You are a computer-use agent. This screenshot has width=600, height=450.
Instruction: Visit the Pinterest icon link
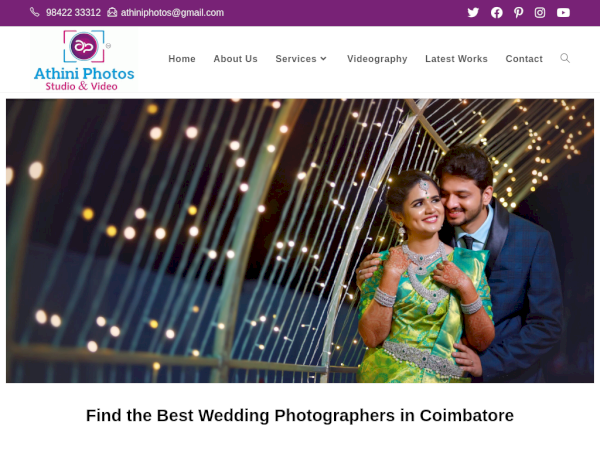click(x=518, y=13)
